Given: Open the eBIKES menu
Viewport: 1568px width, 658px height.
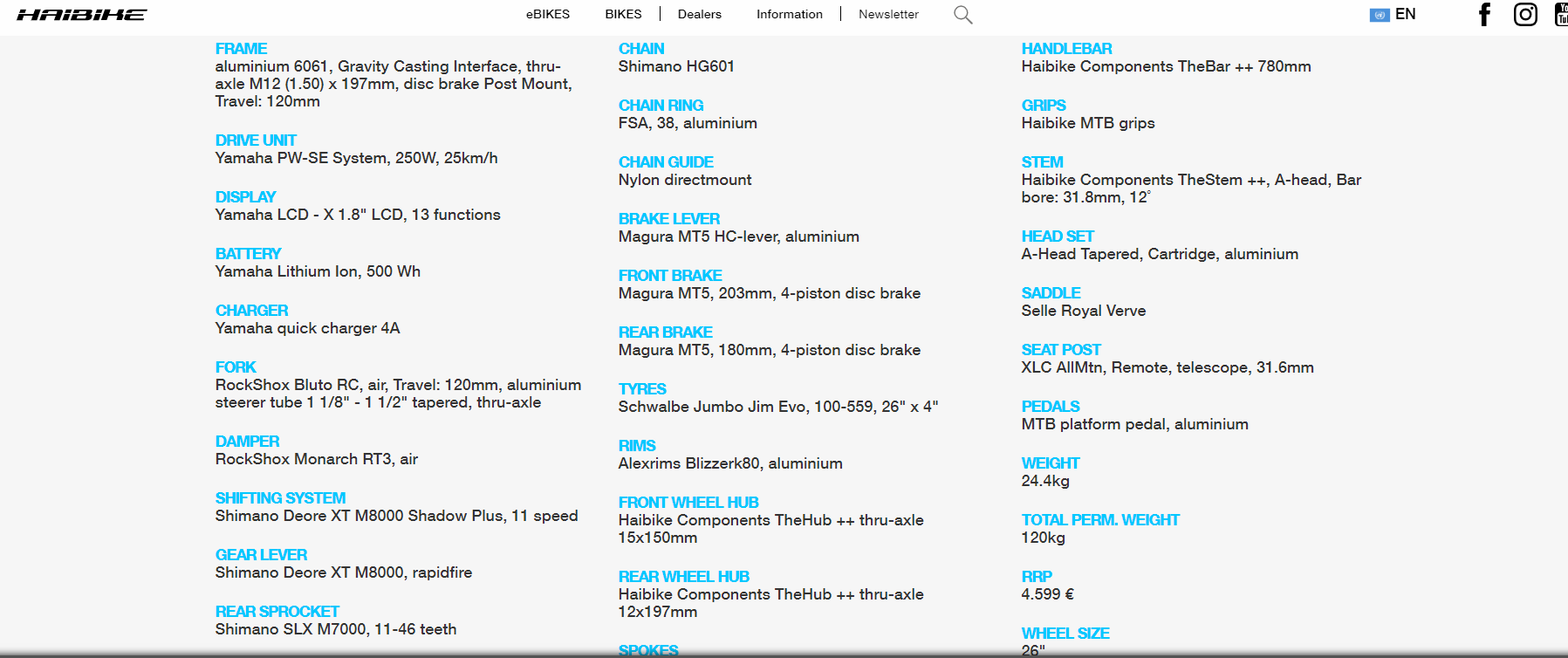Looking at the screenshot, I should 547,14.
